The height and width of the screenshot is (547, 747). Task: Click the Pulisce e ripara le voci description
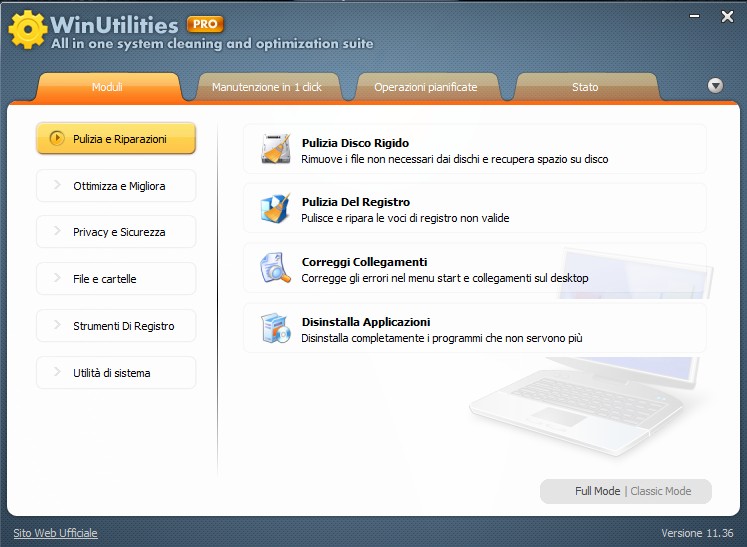[x=405, y=218]
